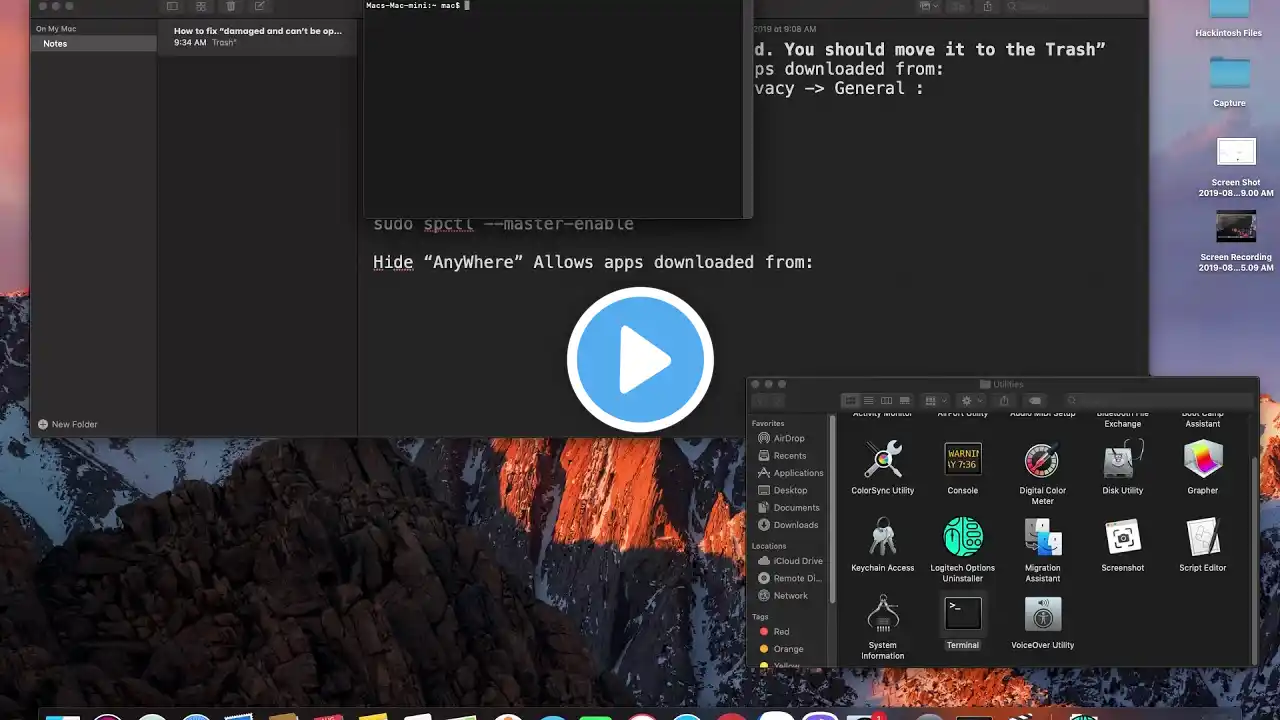Viewport: 1280px width, 720px height.
Task: Switch Finder to column view
Action: click(886, 401)
